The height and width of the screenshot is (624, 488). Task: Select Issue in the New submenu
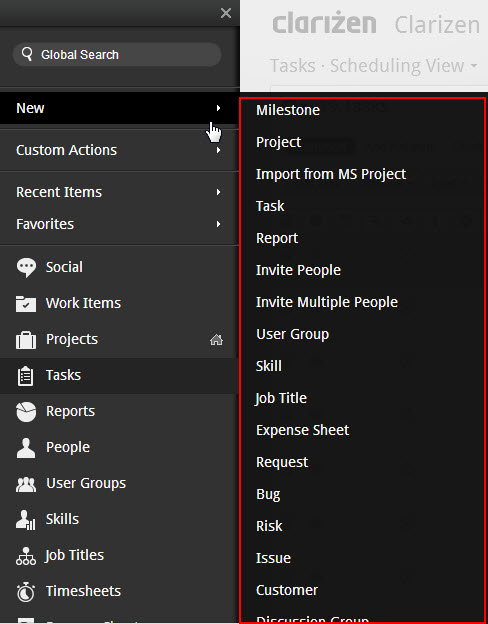[273, 558]
